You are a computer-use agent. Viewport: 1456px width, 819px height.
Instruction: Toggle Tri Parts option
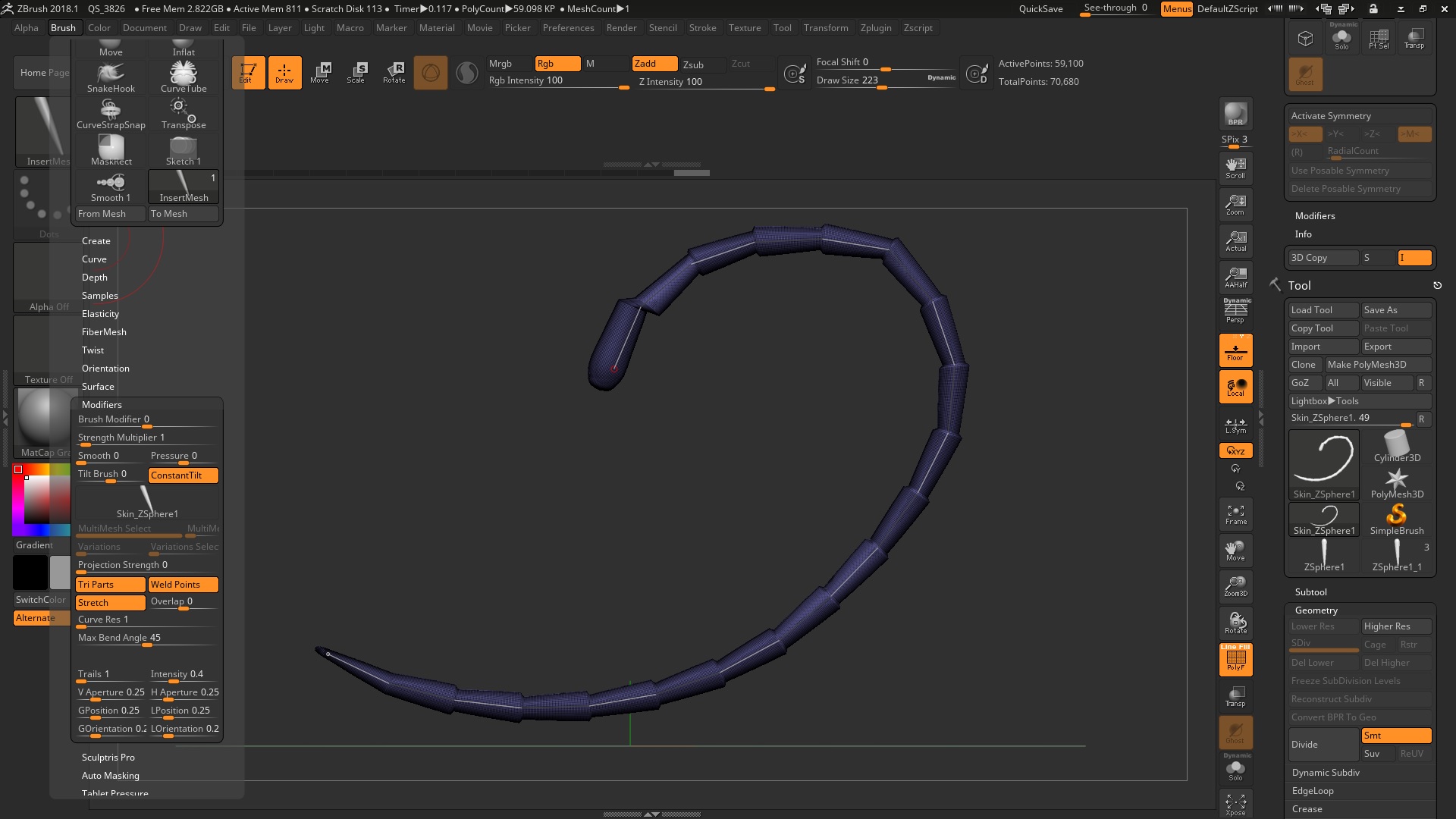111,585
